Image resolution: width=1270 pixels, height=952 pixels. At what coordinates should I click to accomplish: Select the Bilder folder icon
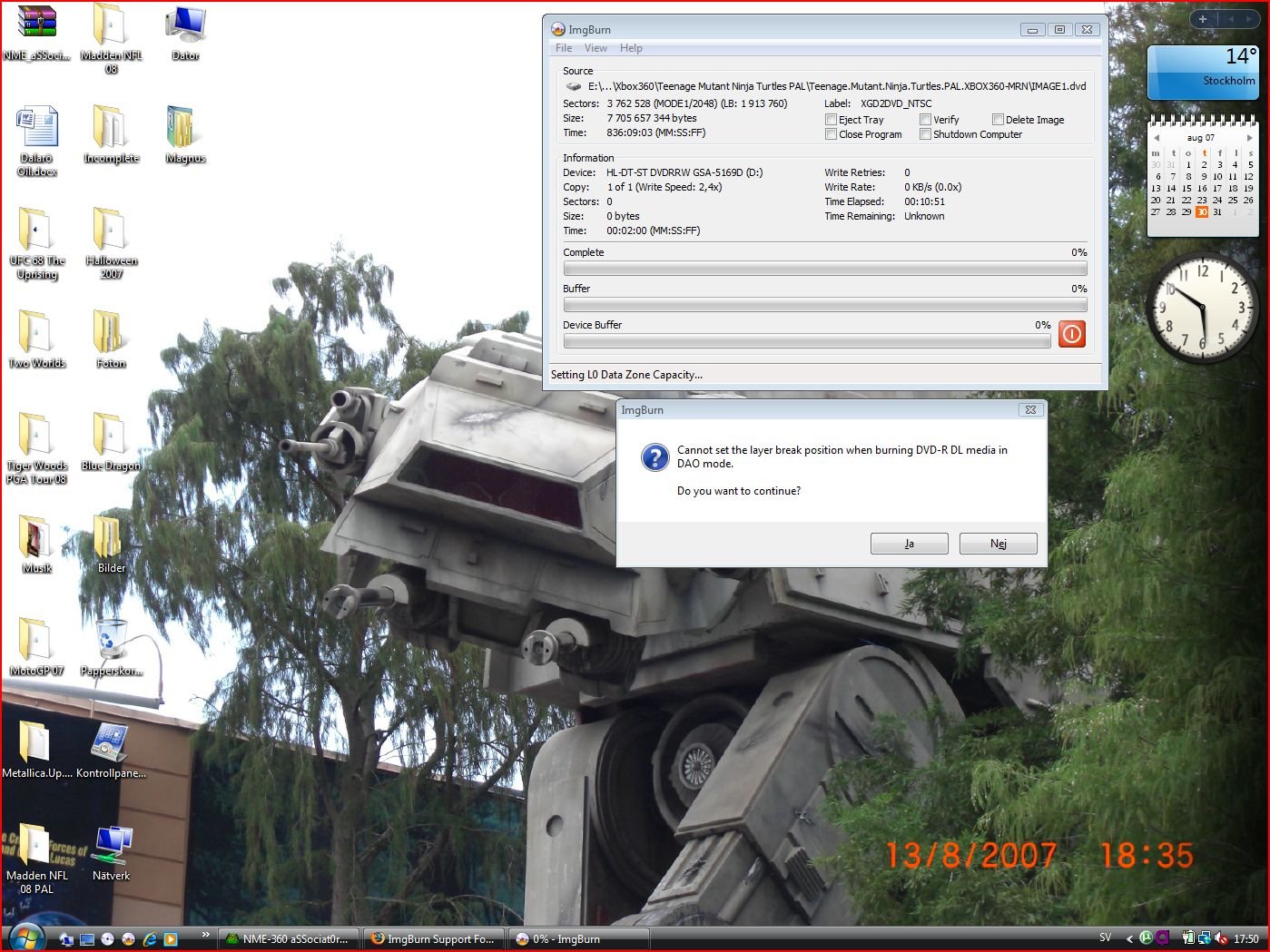click(x=111, y=544)
